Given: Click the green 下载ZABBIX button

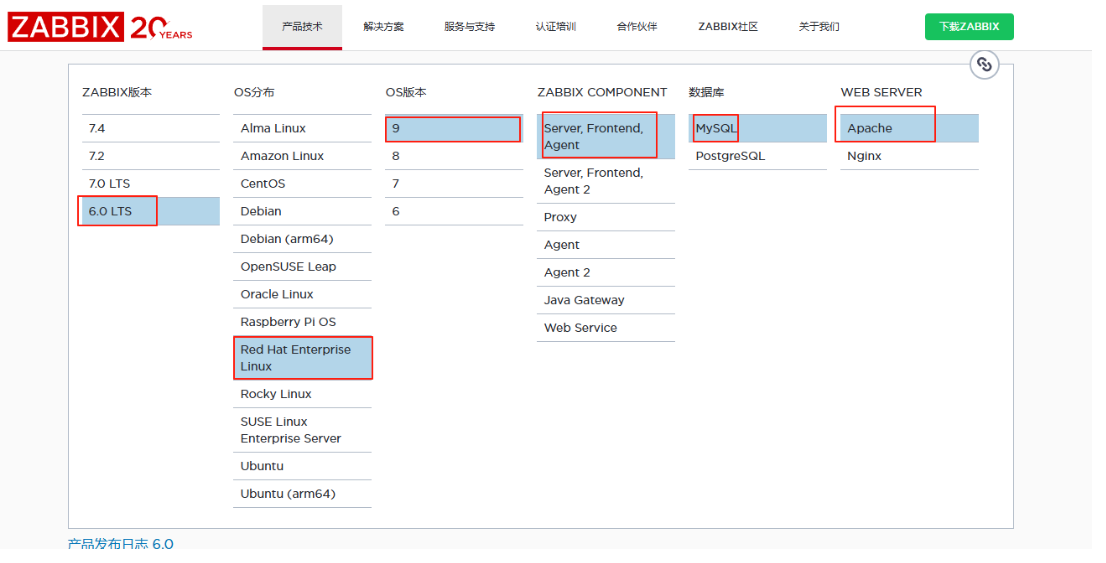Looking at the screenshot, I should click(969, 27).
